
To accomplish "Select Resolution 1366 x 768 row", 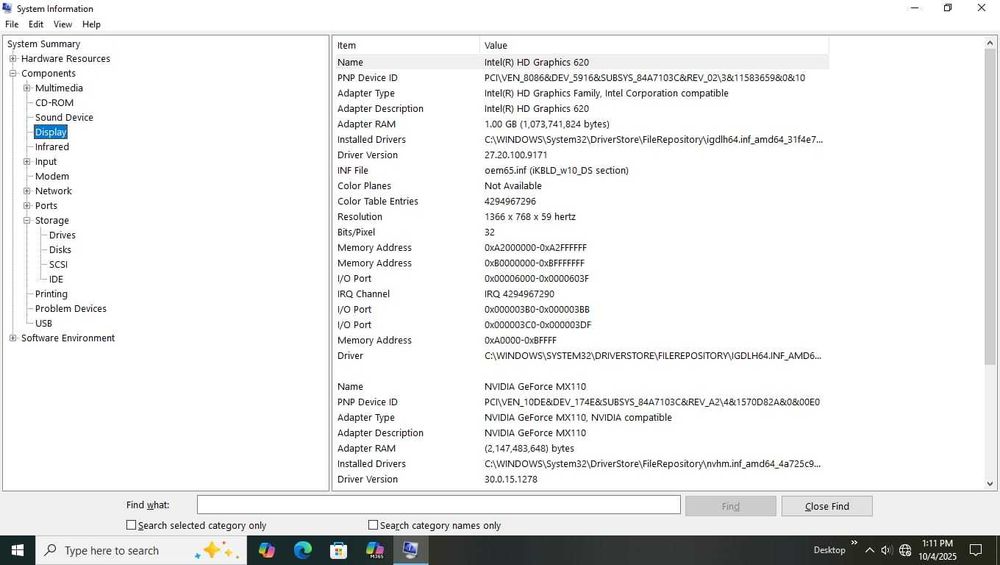I will tap(581, 217).
